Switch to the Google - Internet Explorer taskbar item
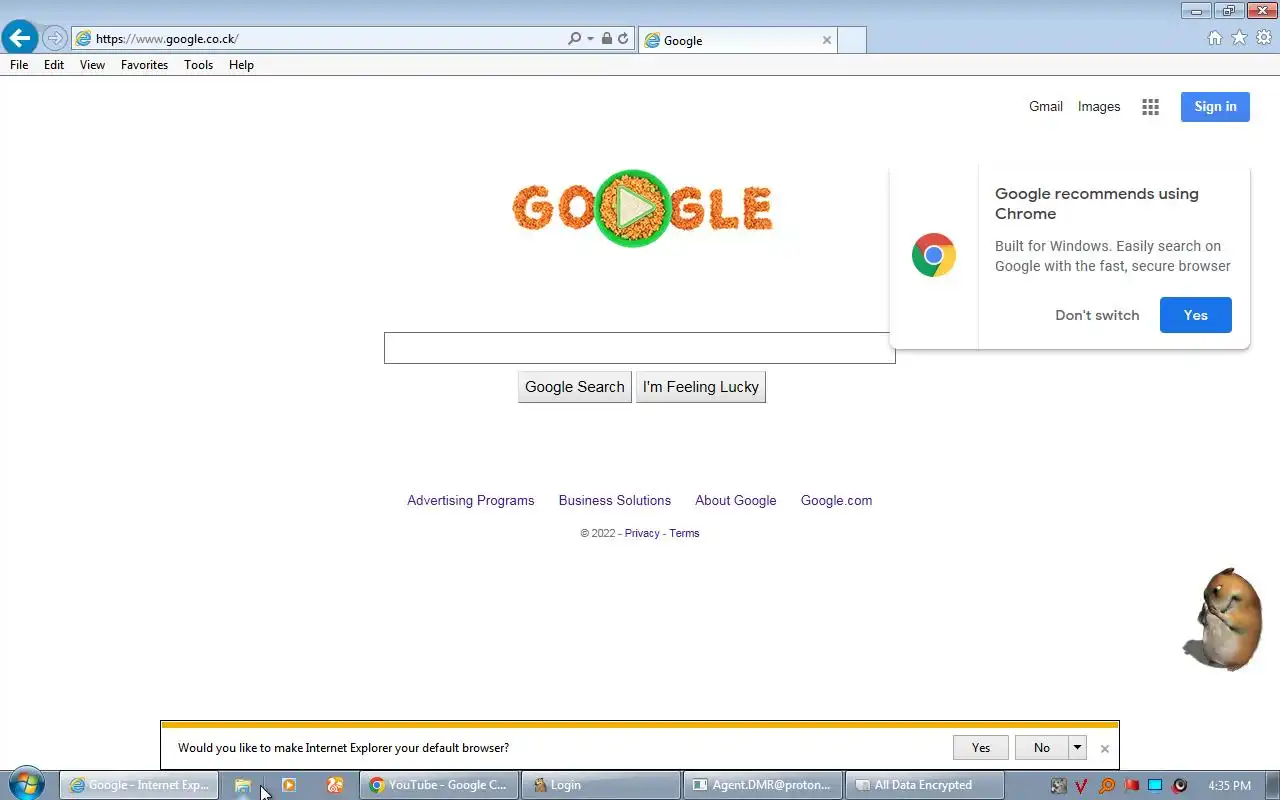Screen dimensions: 1280x800 139,785
